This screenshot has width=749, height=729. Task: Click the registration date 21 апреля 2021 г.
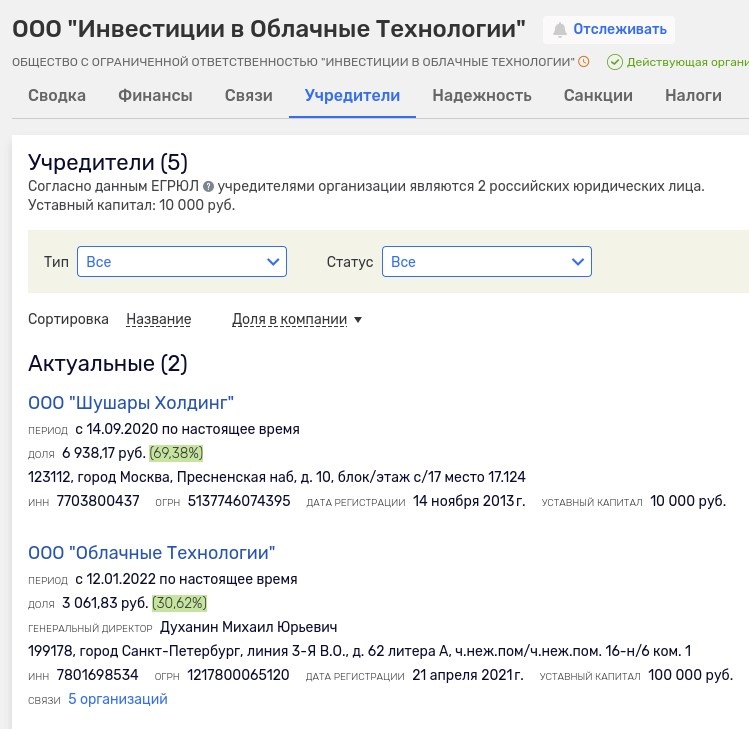pos(468,675)
